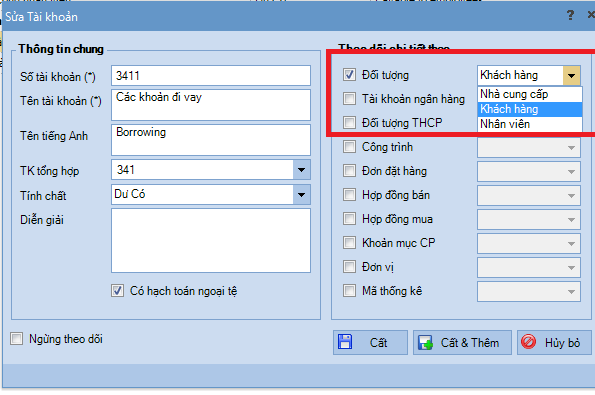This screenshot has width=595, height=395.
Task: Check the Ngừng theo dõi box
Action: (x=16, y=338)
